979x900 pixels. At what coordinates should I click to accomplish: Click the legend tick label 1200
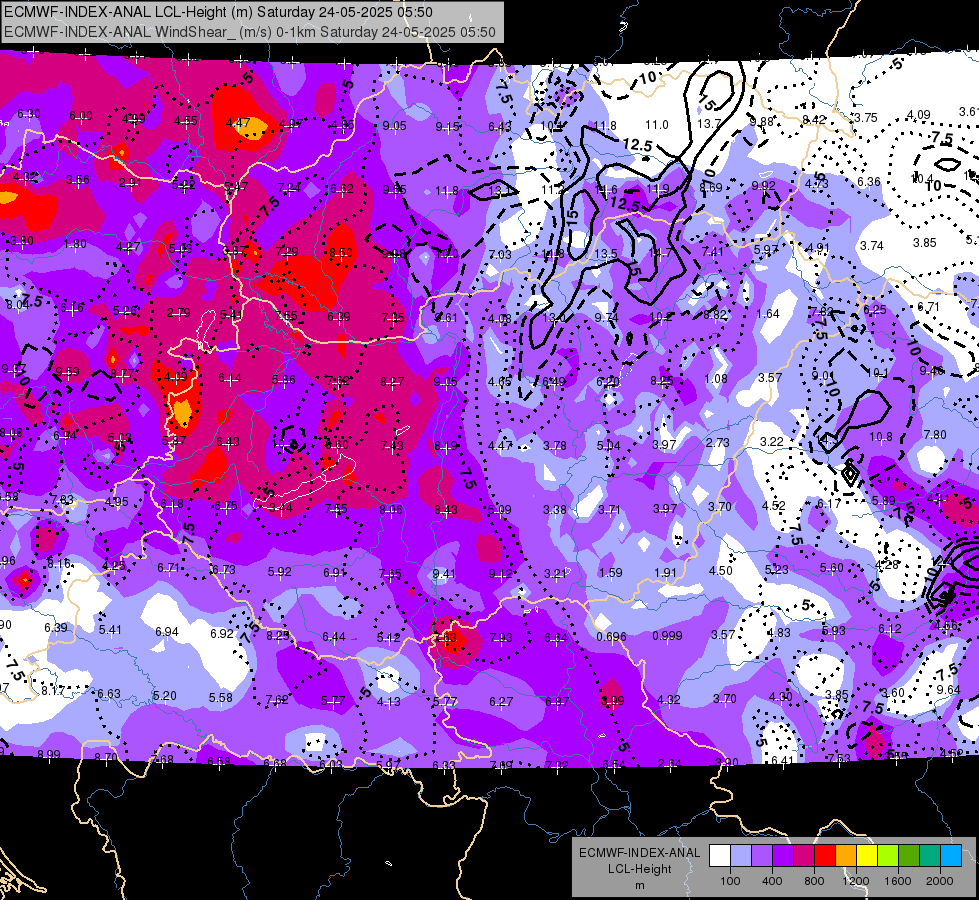[x=856, y=881]
